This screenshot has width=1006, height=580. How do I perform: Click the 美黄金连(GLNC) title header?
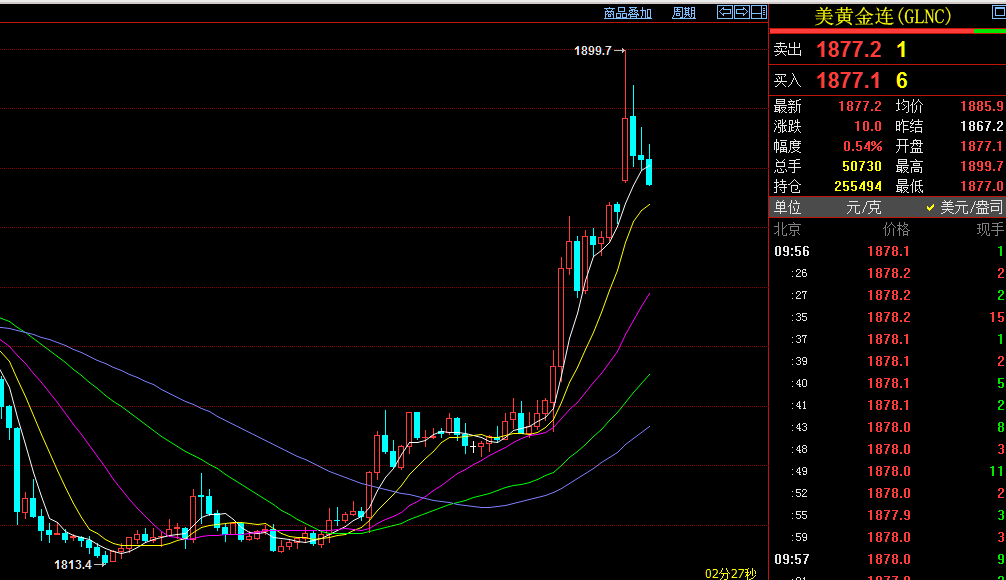tap(882, 16)
